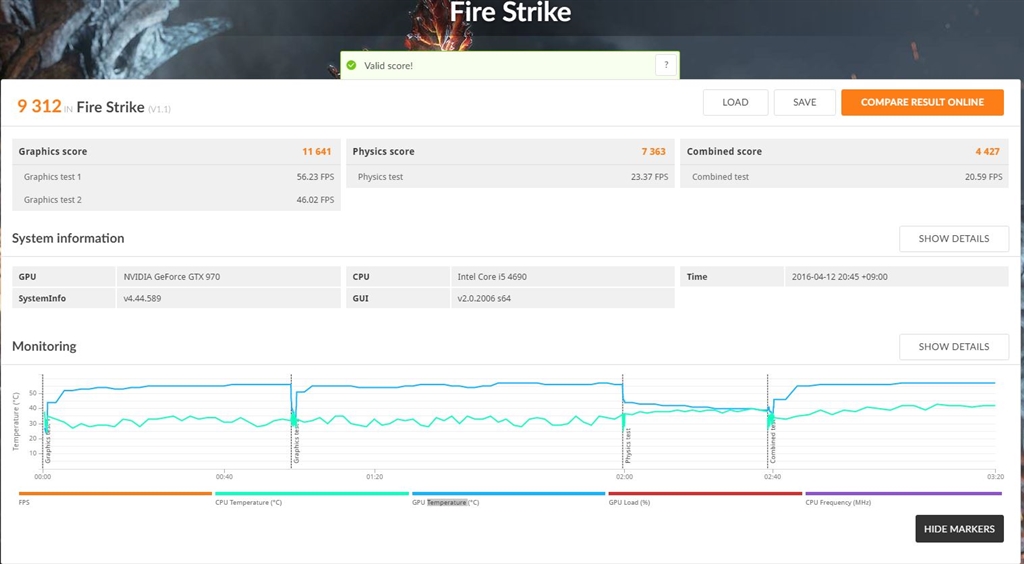Viewport: 1024px width, 564px height.
Task: Click the Physics score header label
Action: (x=383, y=151)
